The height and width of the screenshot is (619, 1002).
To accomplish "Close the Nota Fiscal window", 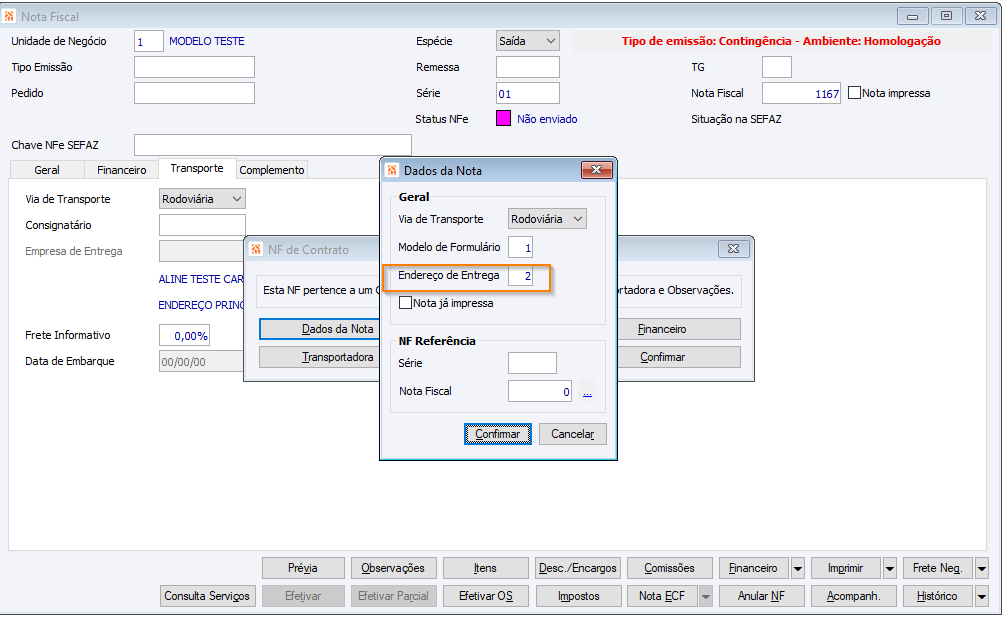I will coord(980,16).
